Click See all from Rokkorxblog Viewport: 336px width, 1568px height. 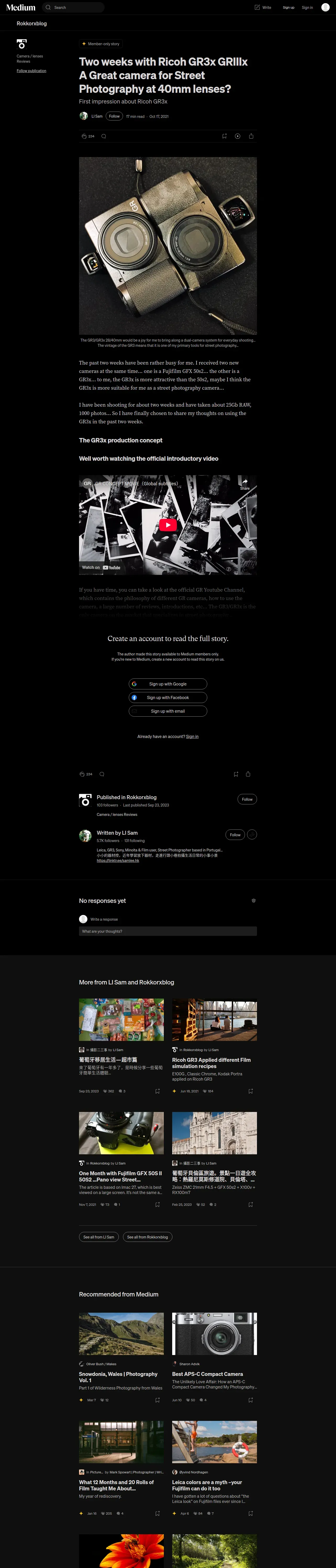(148, 1237)
